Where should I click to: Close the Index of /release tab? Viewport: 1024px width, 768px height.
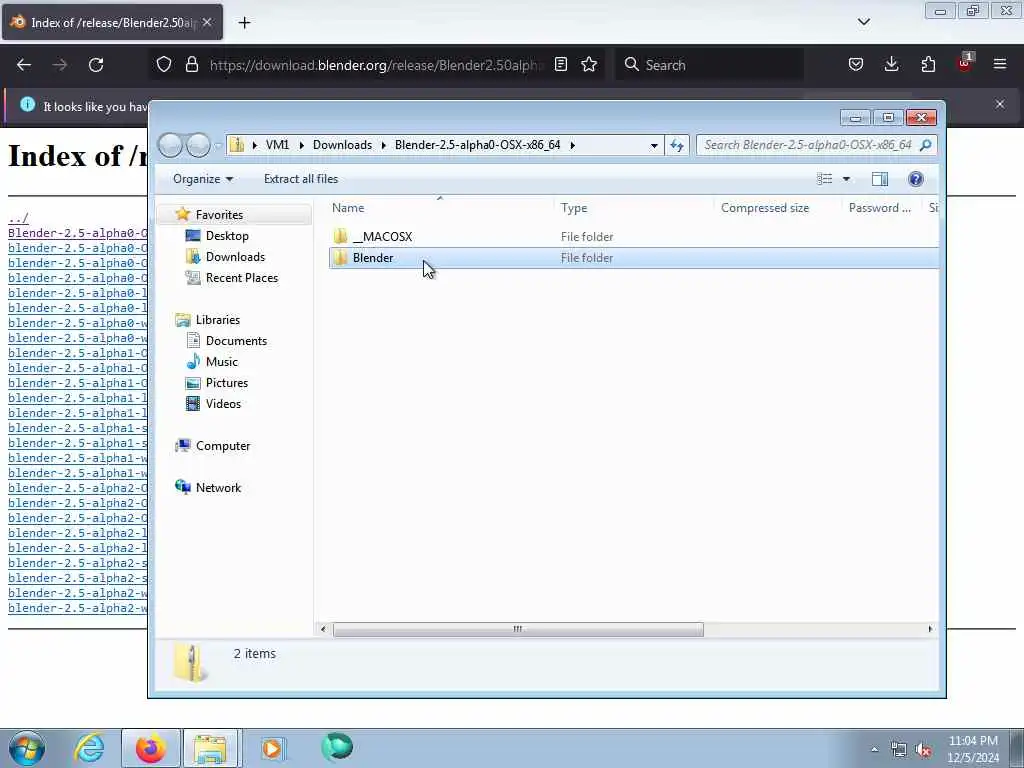[x=207, y=22]
